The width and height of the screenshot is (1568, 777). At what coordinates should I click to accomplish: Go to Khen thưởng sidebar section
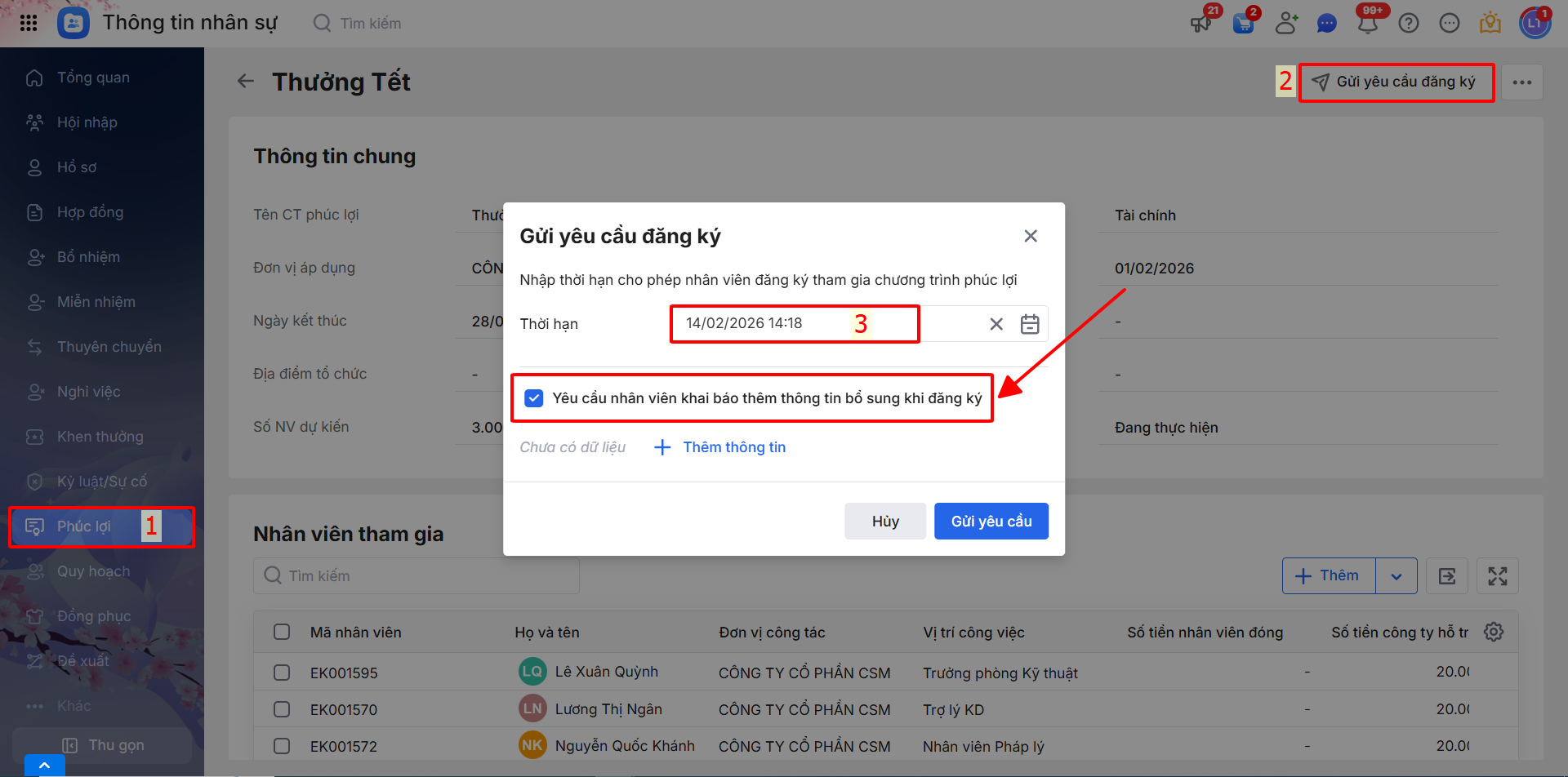[x=100, y=437]
